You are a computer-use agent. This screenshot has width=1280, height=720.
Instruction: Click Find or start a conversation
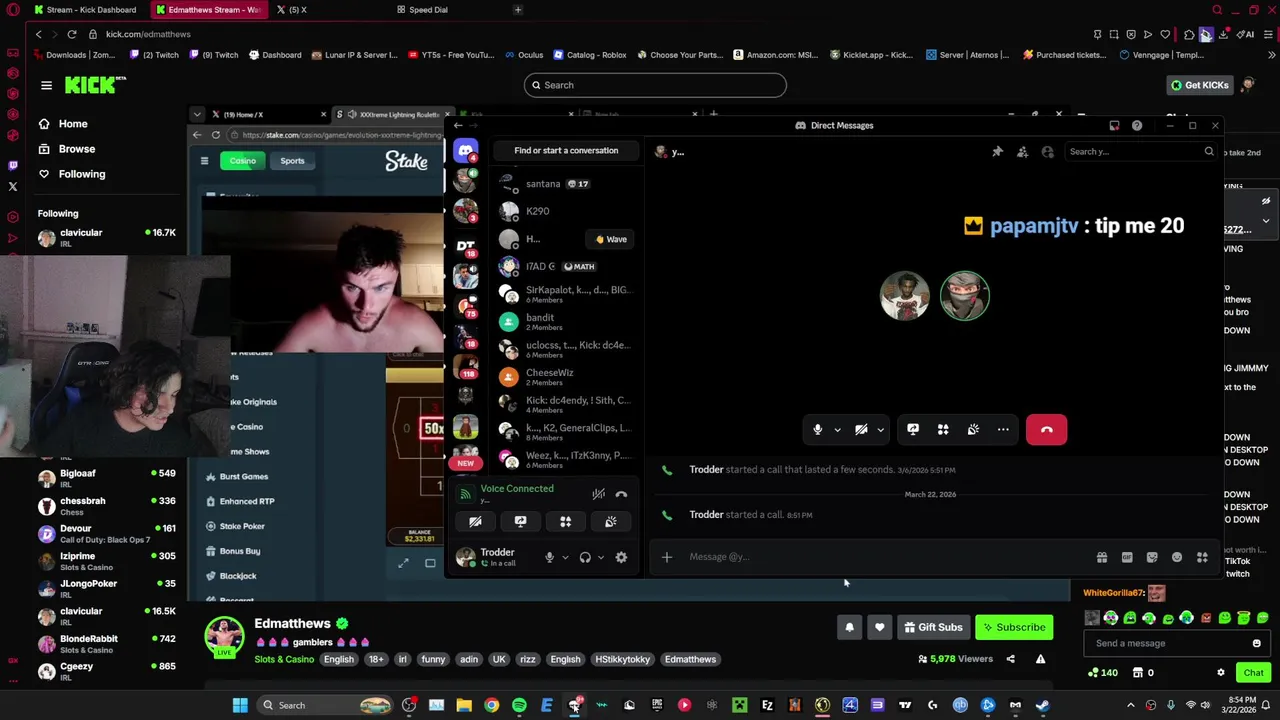[566, 151]
